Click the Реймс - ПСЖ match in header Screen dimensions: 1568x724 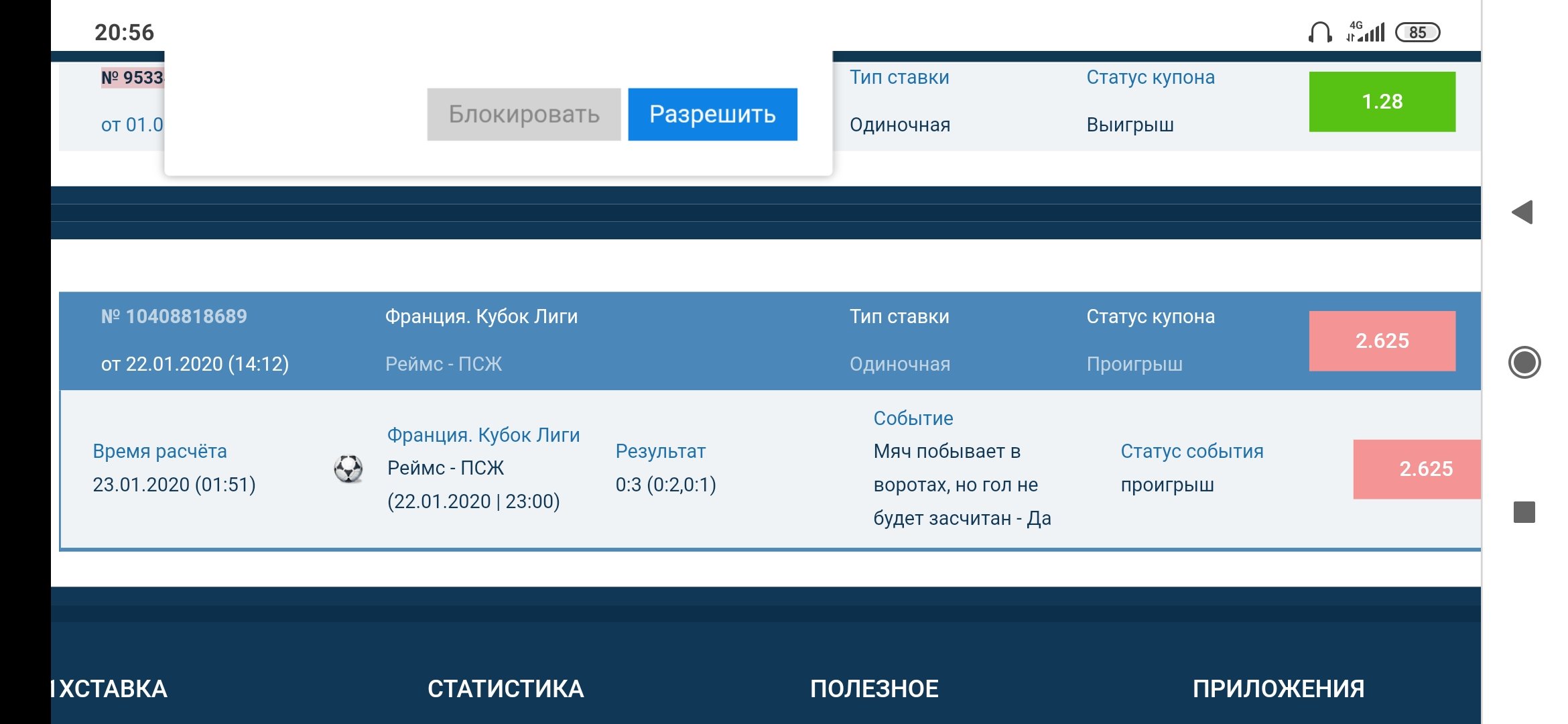pos(443,364)
